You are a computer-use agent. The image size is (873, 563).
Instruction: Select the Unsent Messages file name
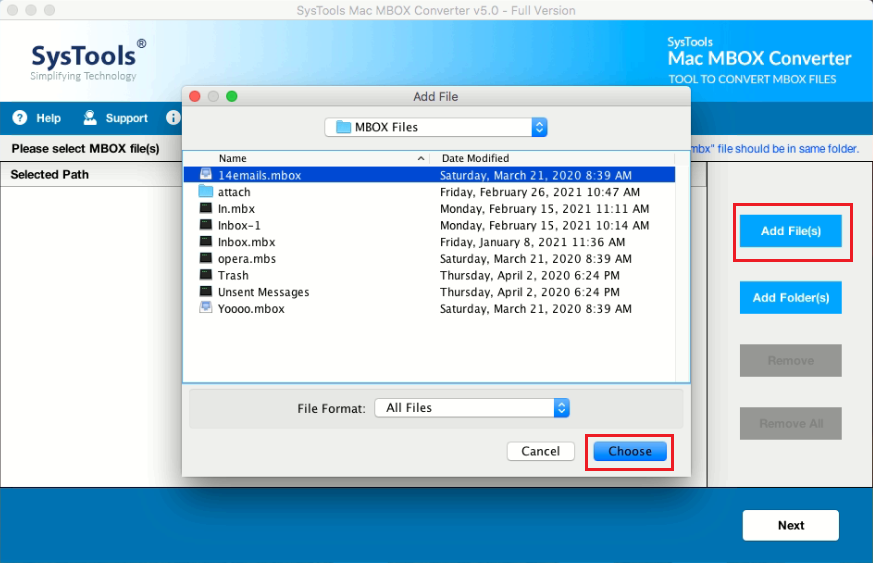263,292
